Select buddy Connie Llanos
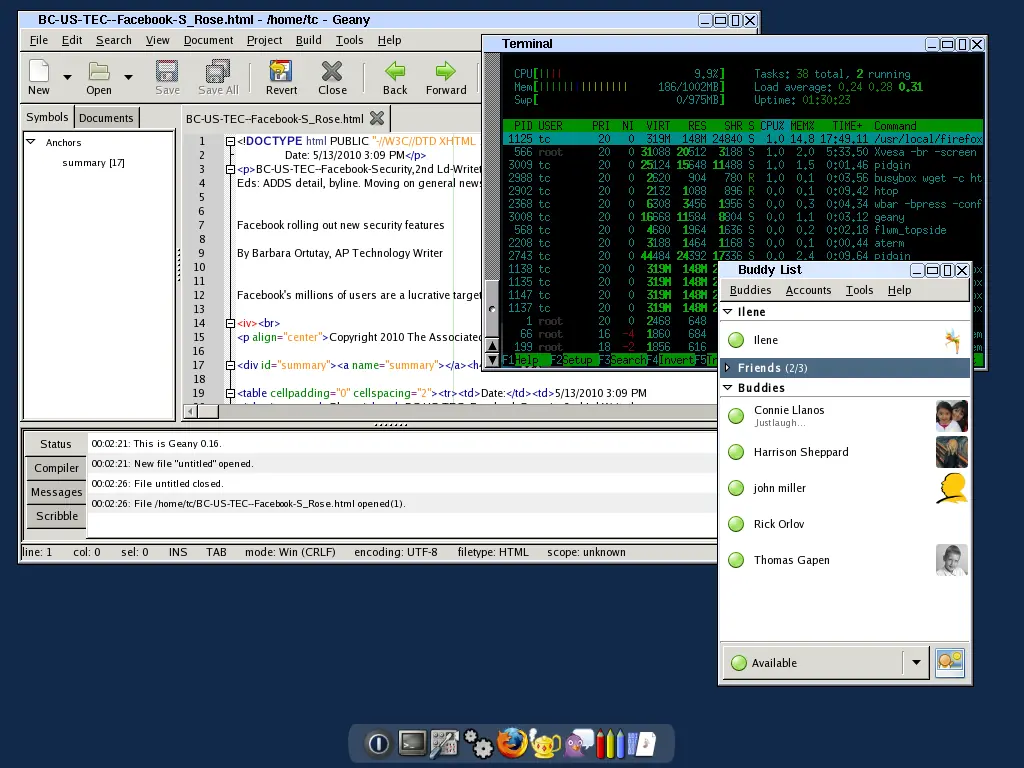 (x=845, y=416)
